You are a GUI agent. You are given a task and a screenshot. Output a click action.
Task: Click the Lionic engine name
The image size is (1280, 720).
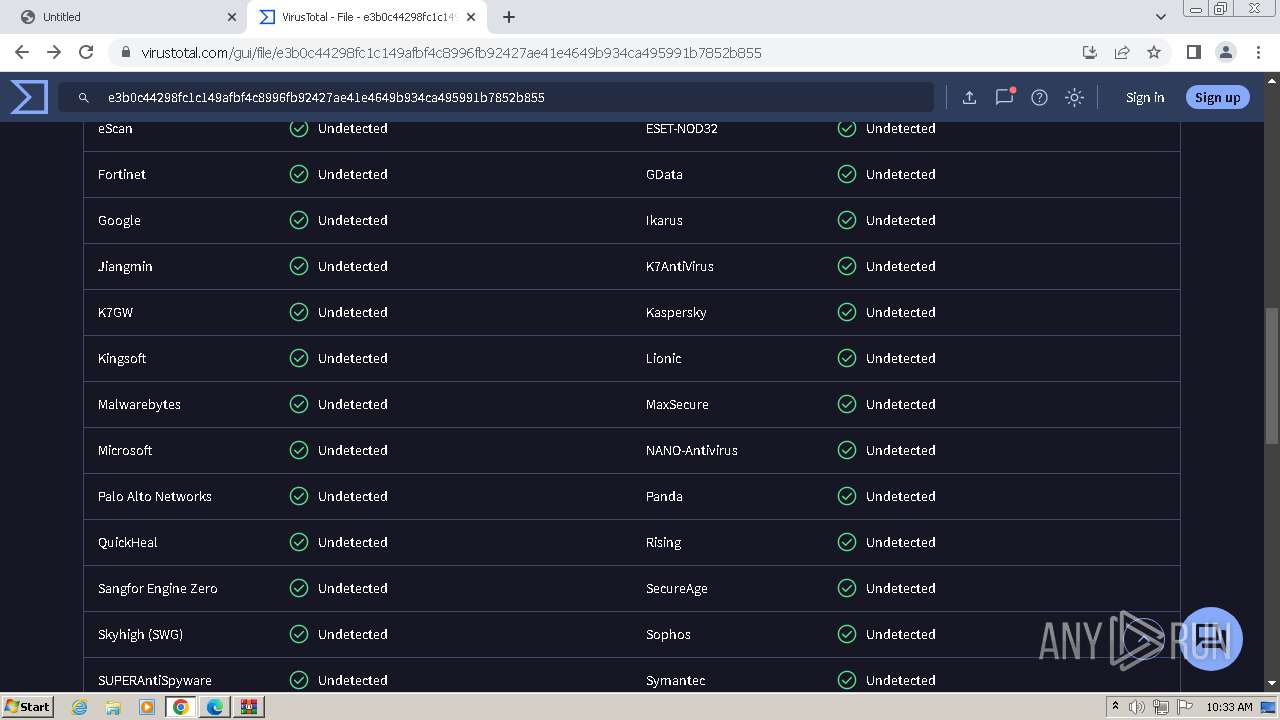(x=664, y=358)
